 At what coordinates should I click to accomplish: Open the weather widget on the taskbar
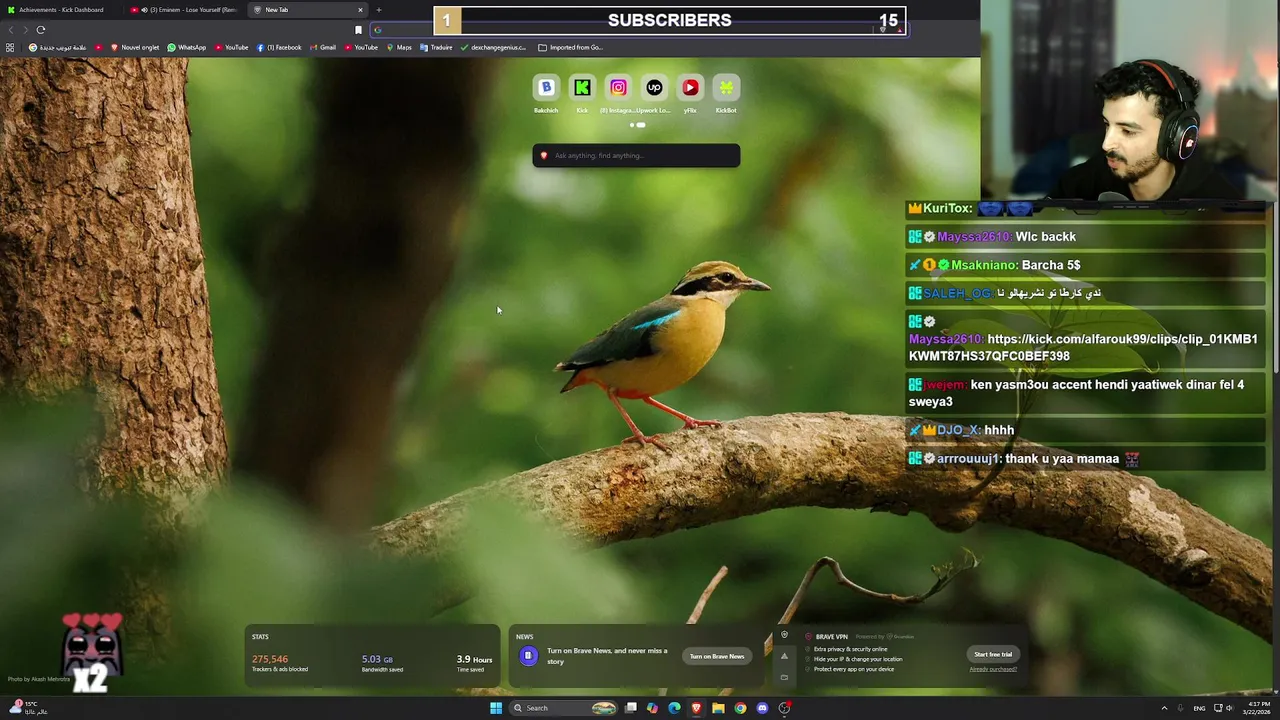pos(28,708)
